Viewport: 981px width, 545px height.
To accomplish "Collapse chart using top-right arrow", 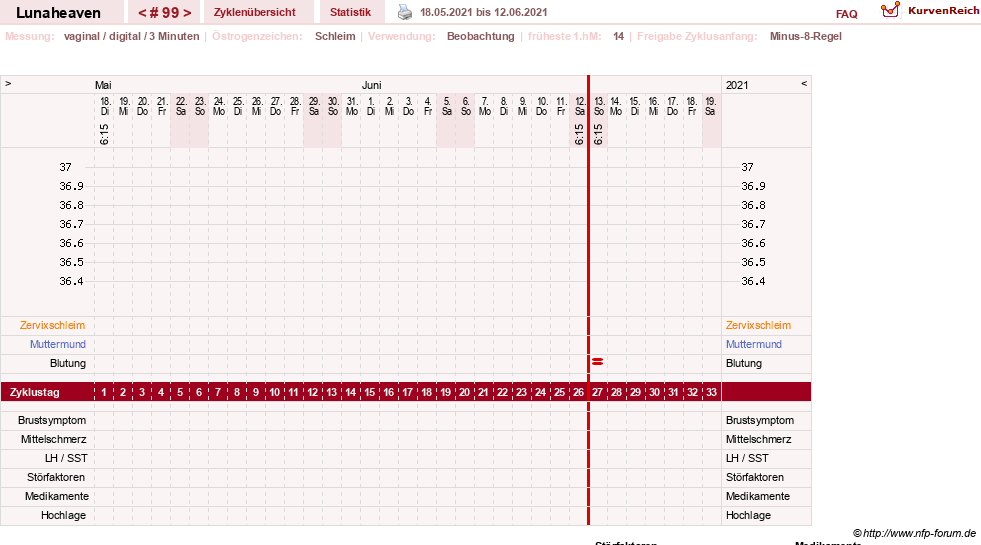I will point(804,83).
